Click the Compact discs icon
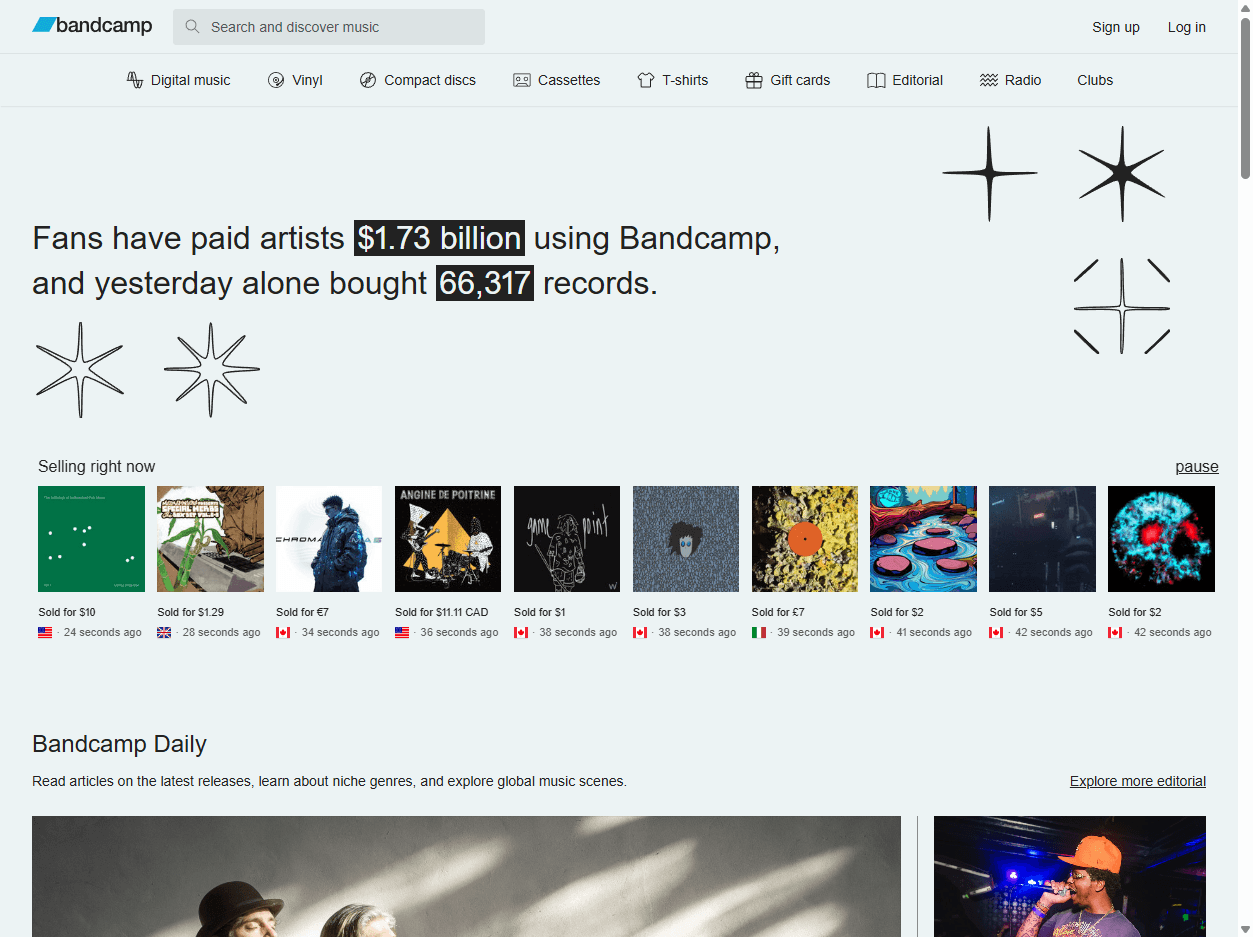The image size is (1253, 937). (x=368, y=80)
